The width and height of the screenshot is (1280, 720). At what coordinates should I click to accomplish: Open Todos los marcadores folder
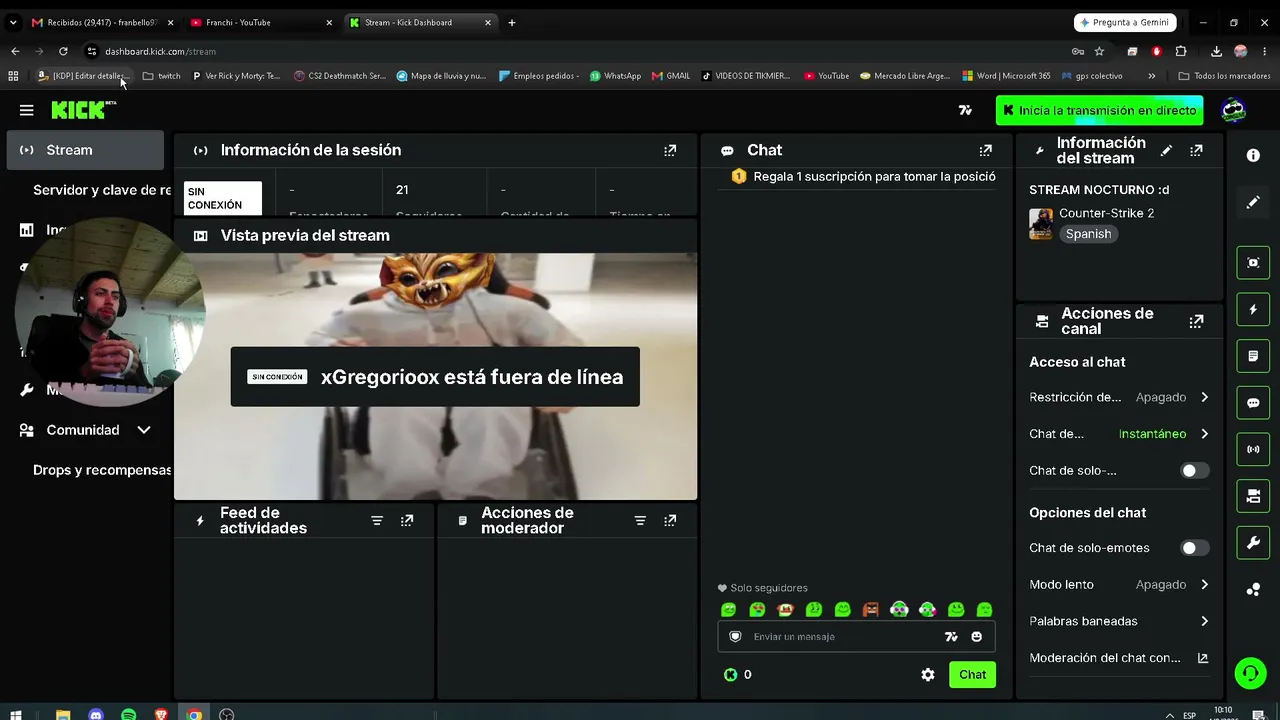[x=1224, y=76]
